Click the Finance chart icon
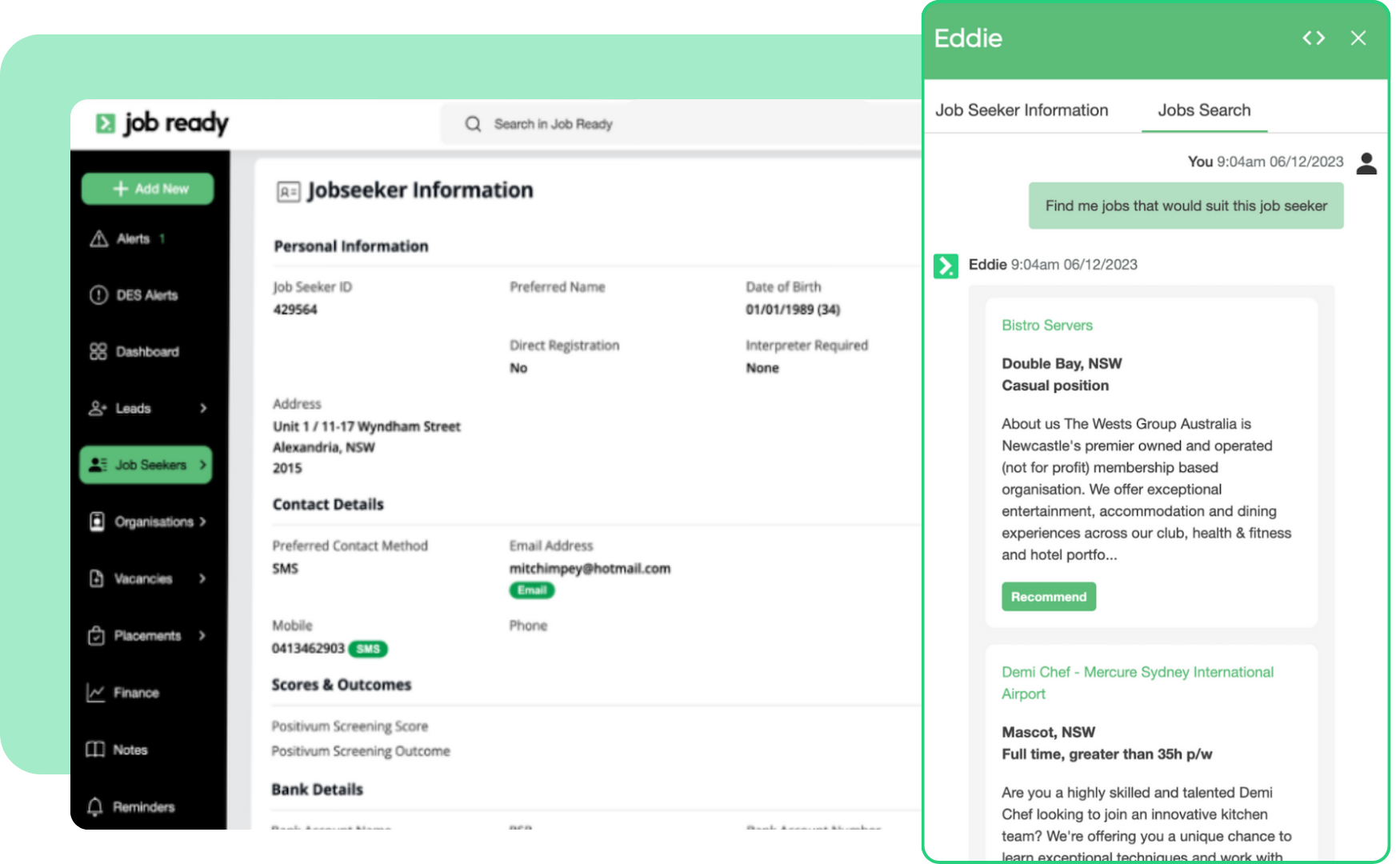The height and width of the screenshot is (864, 1400). pyautogui.click(x=95, y=693)
